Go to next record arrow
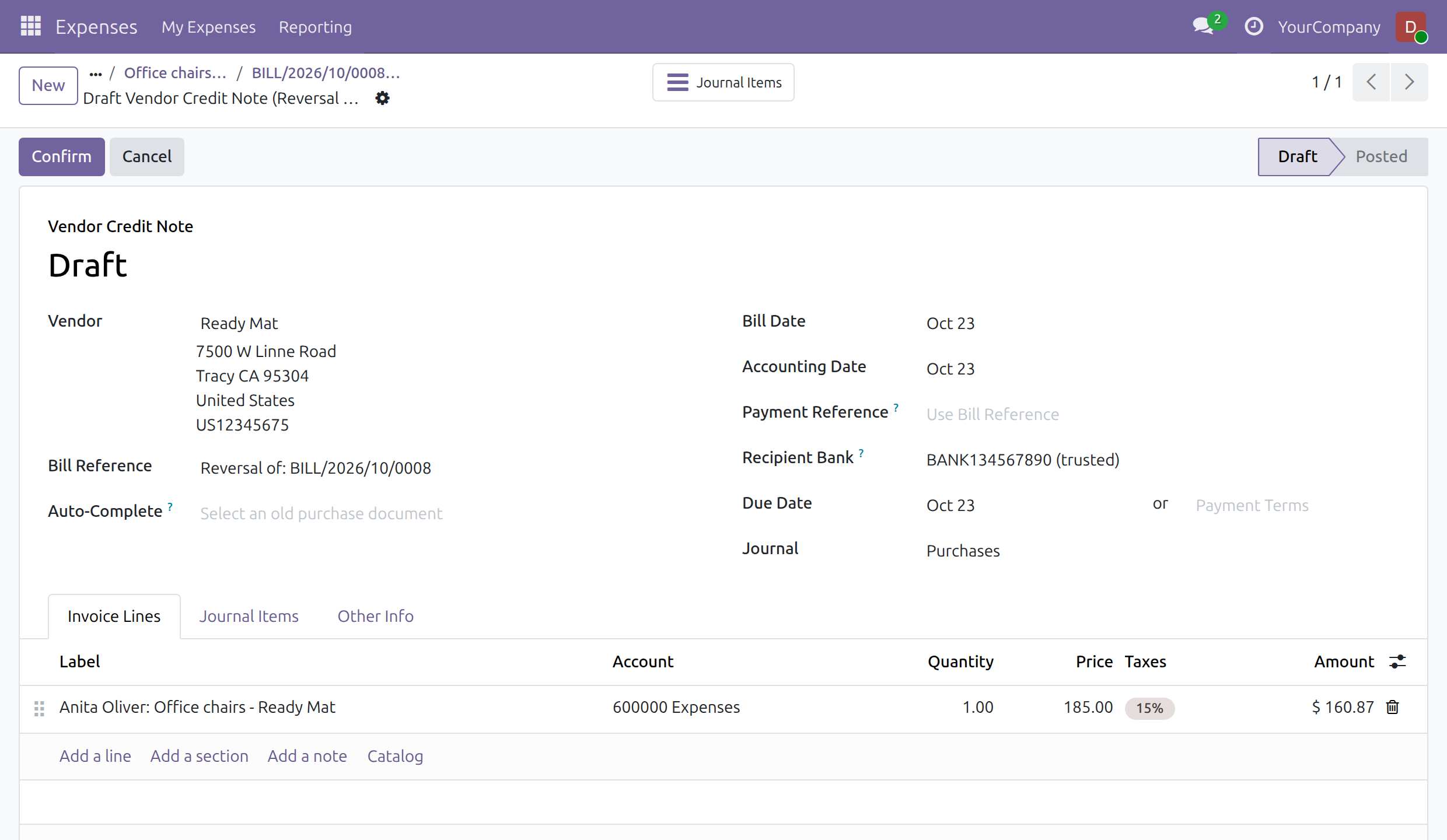 (x=1409, y=82)
